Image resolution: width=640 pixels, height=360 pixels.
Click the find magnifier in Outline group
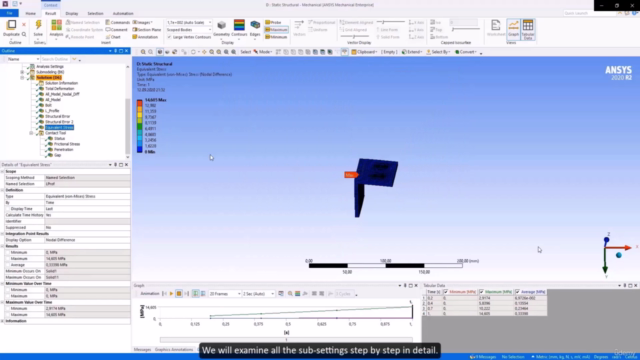pyautogui.click(x=24, y=34)
